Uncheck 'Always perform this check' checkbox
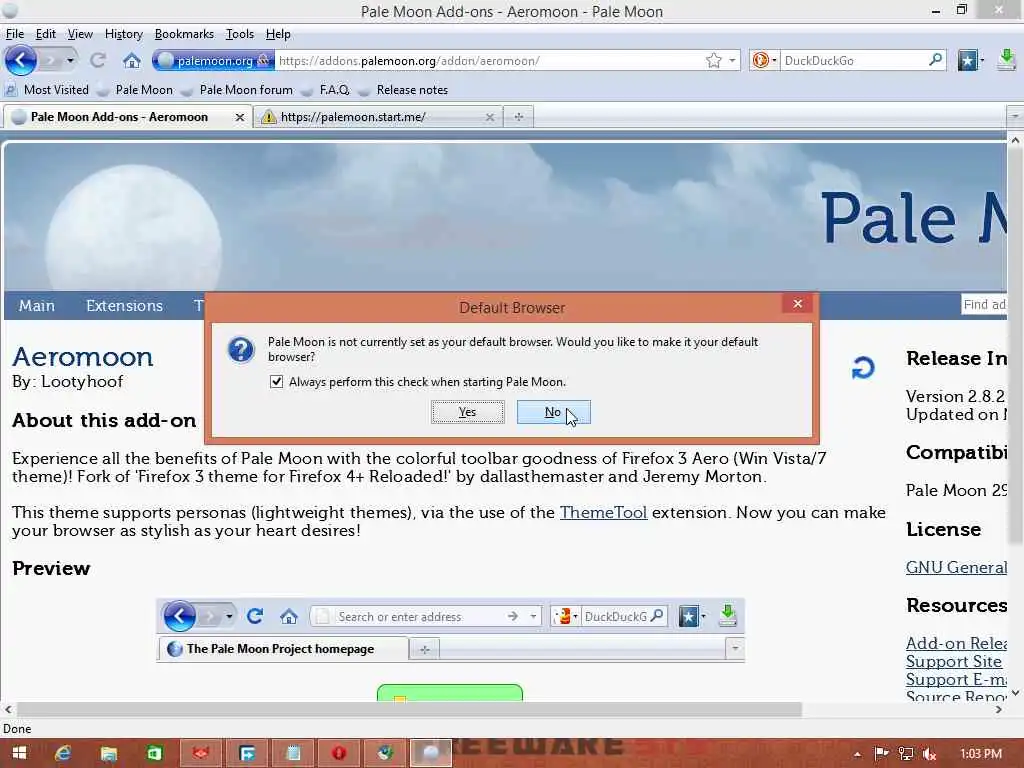This screenshot has height=768, width=1024. pyautogui.click(x=276, y=381)
